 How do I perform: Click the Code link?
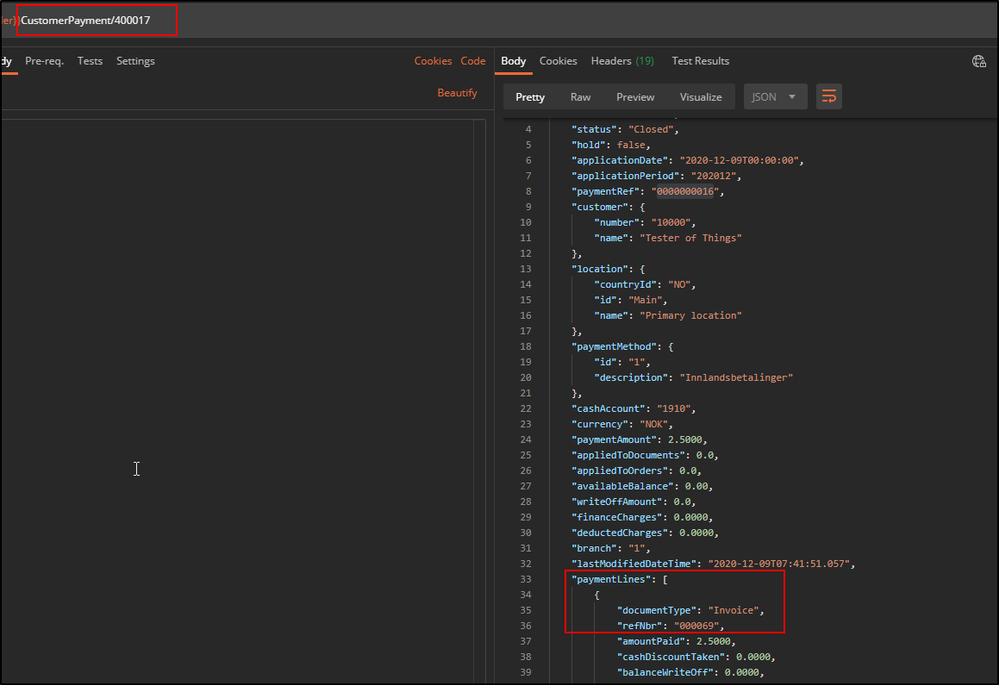tap(473, 61)
